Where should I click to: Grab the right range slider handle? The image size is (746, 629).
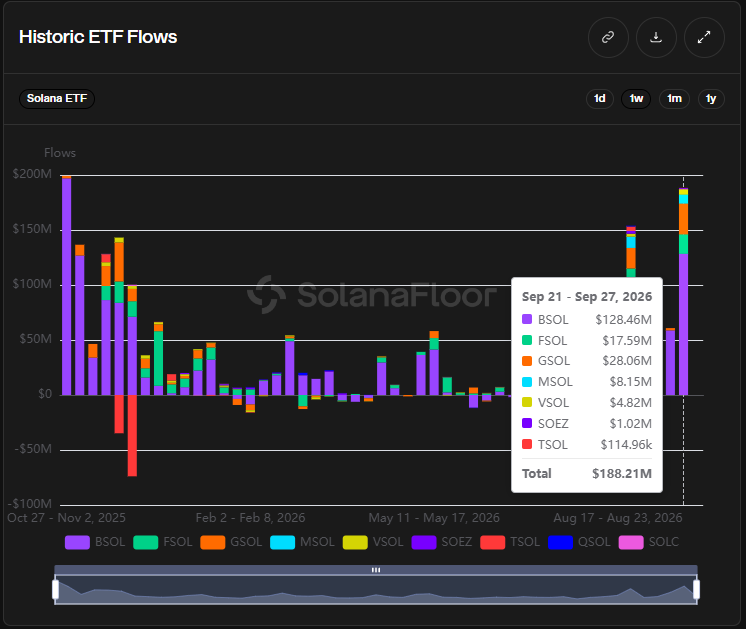point(697,589)
